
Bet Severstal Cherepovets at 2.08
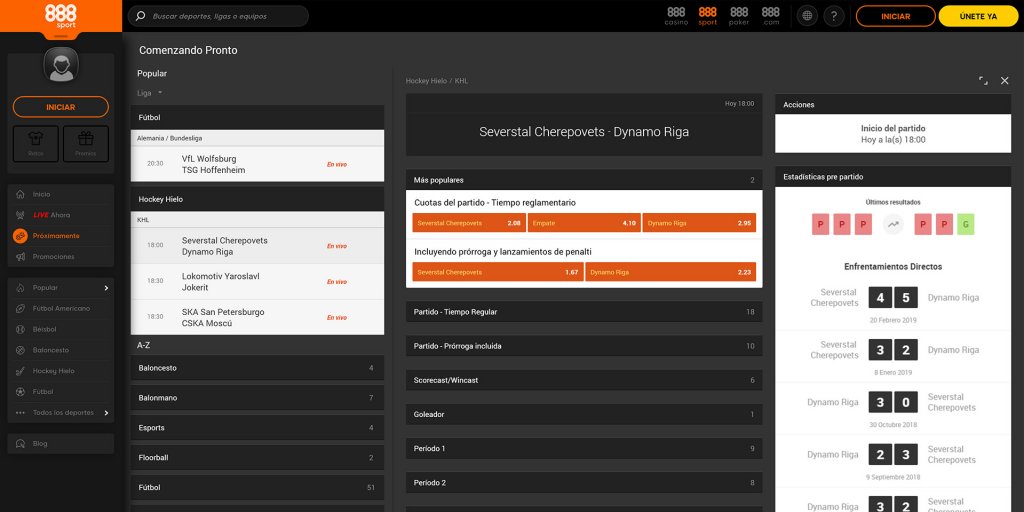click(469, 223)
